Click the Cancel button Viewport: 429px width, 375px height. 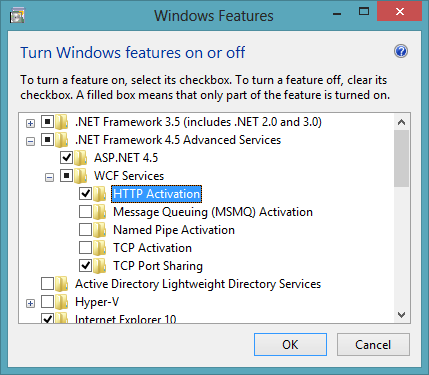pyautogui.click(x=373, y=345)
